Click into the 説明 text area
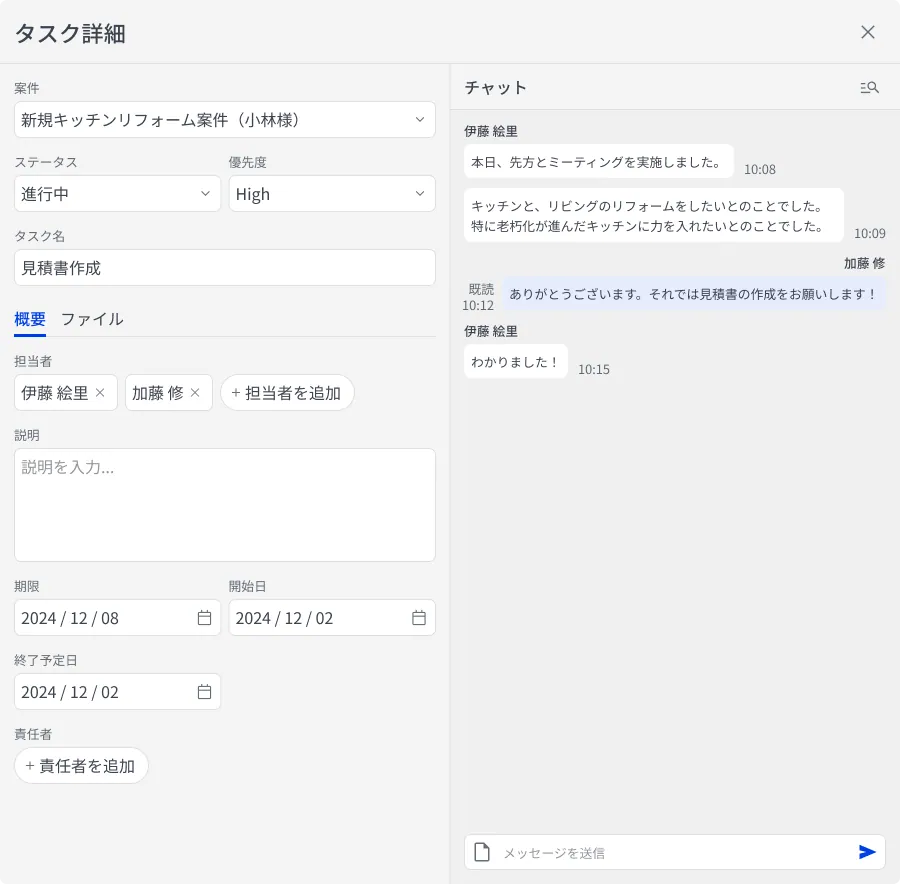This screenshot has width=900, height=884. (x=225, y=505)
